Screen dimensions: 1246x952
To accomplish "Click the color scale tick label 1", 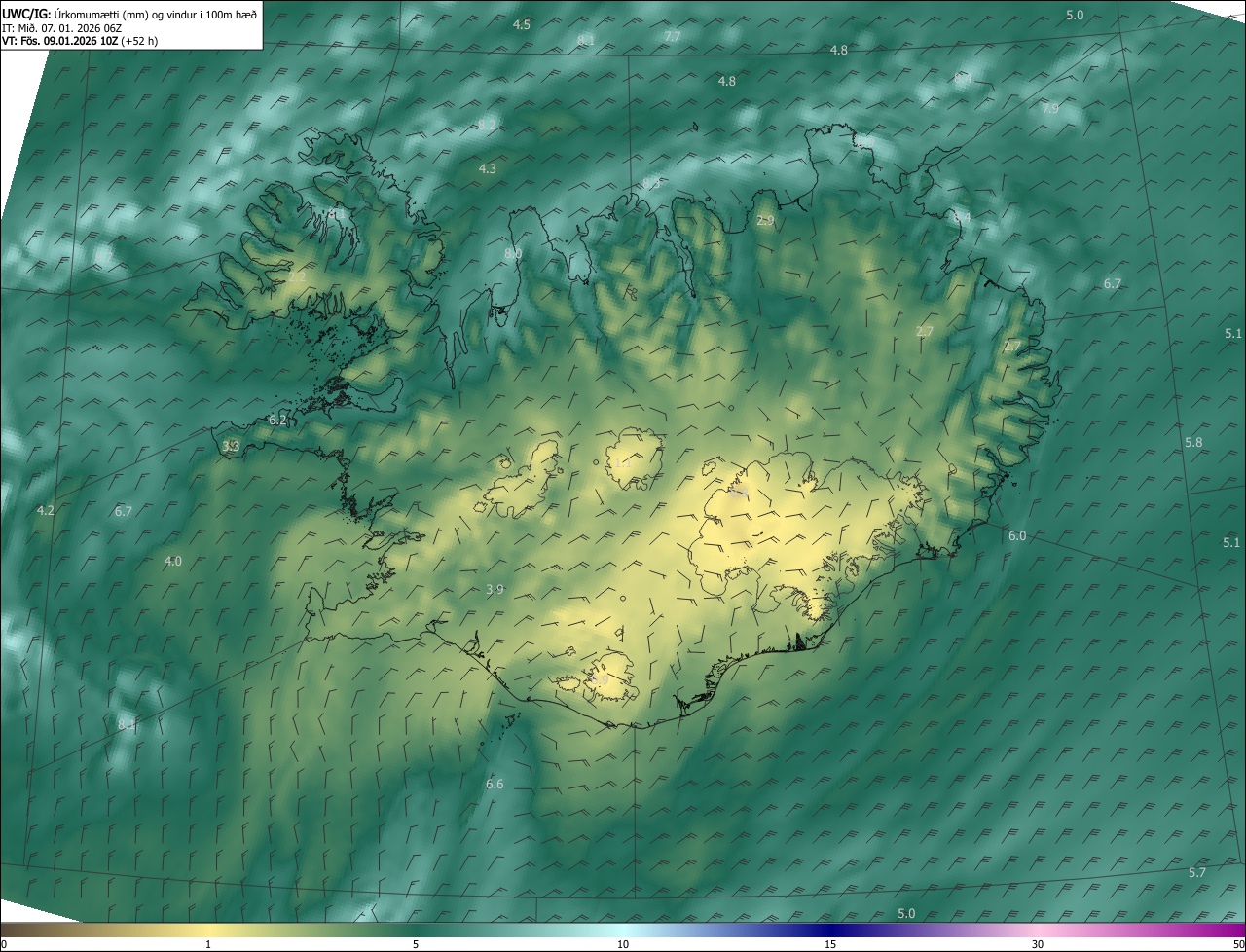I will 208,944.
